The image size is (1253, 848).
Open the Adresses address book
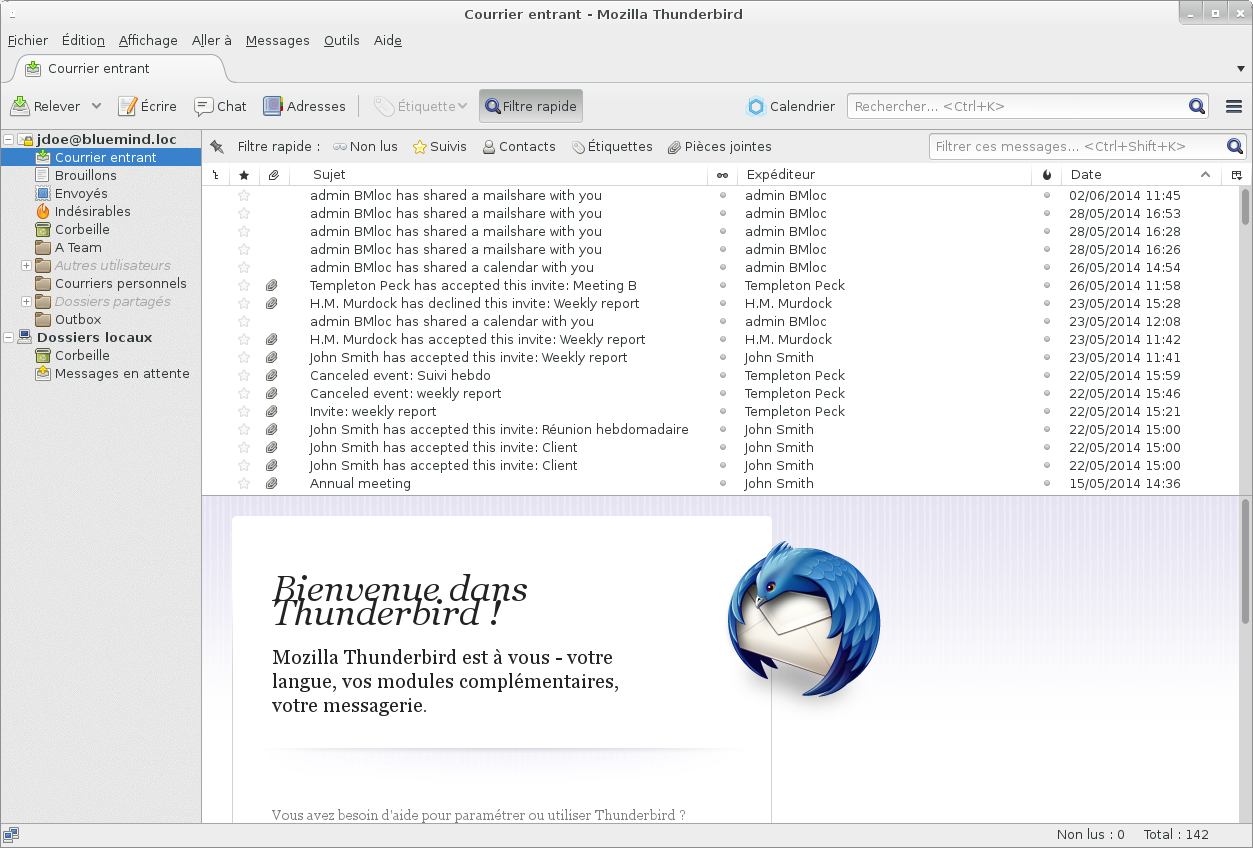tap(304, 106)
